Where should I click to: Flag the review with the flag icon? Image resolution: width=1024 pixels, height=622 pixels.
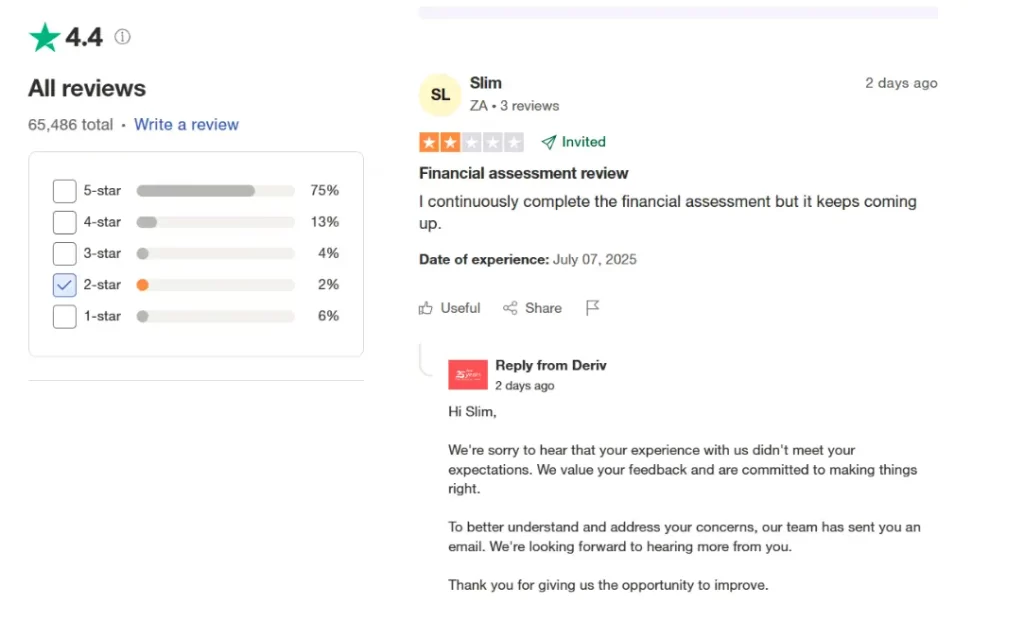(x=592, y=308)
